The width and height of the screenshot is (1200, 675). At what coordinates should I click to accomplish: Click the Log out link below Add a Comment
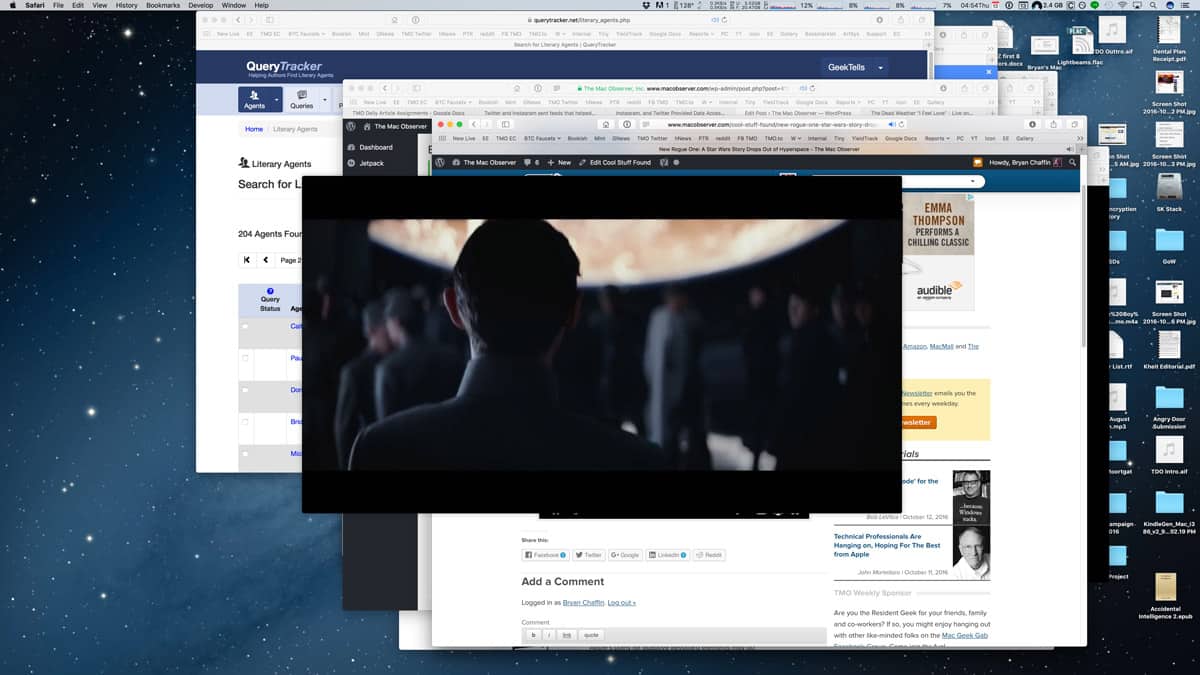(x=621, y=603)
